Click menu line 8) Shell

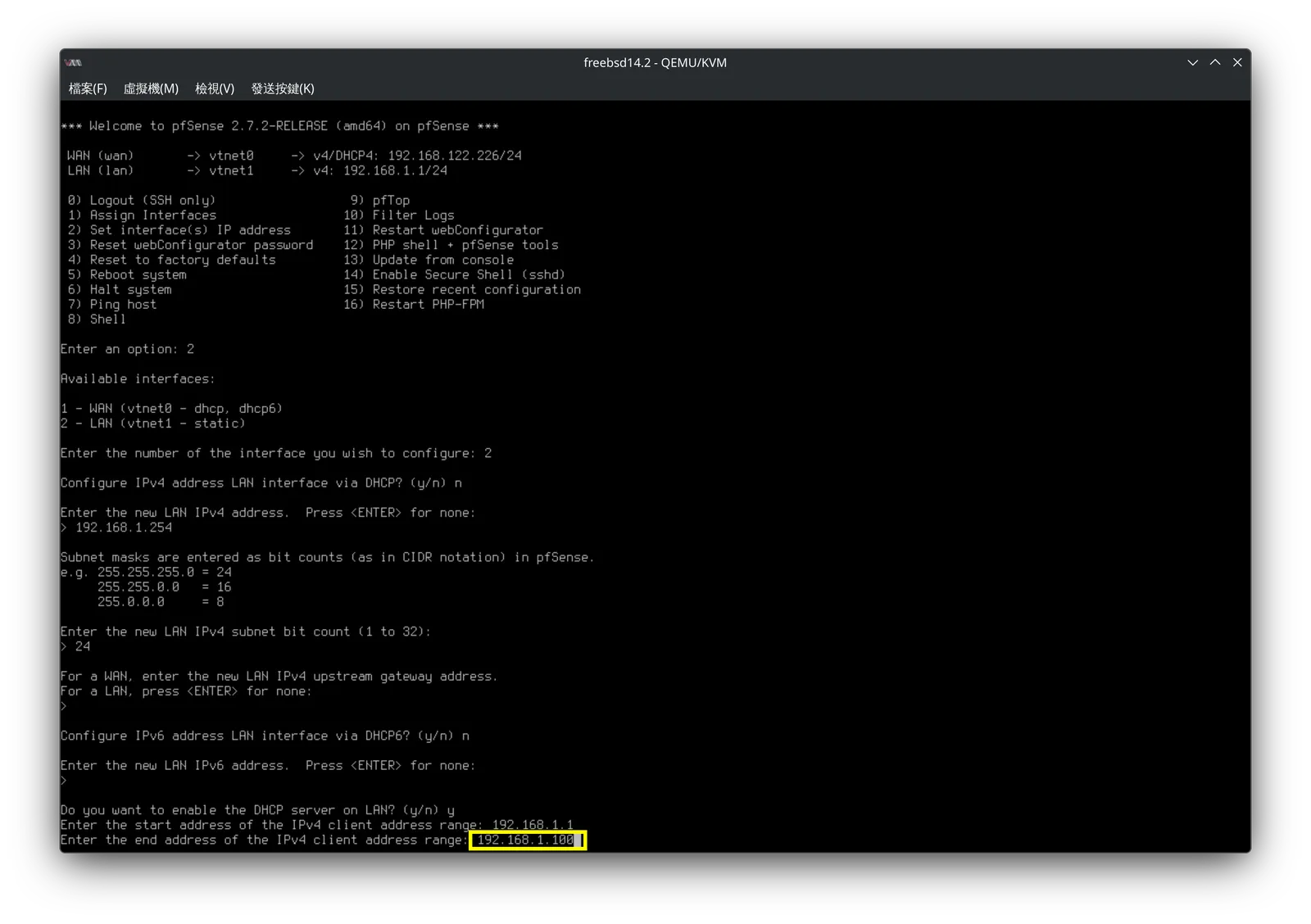[97, 319]
